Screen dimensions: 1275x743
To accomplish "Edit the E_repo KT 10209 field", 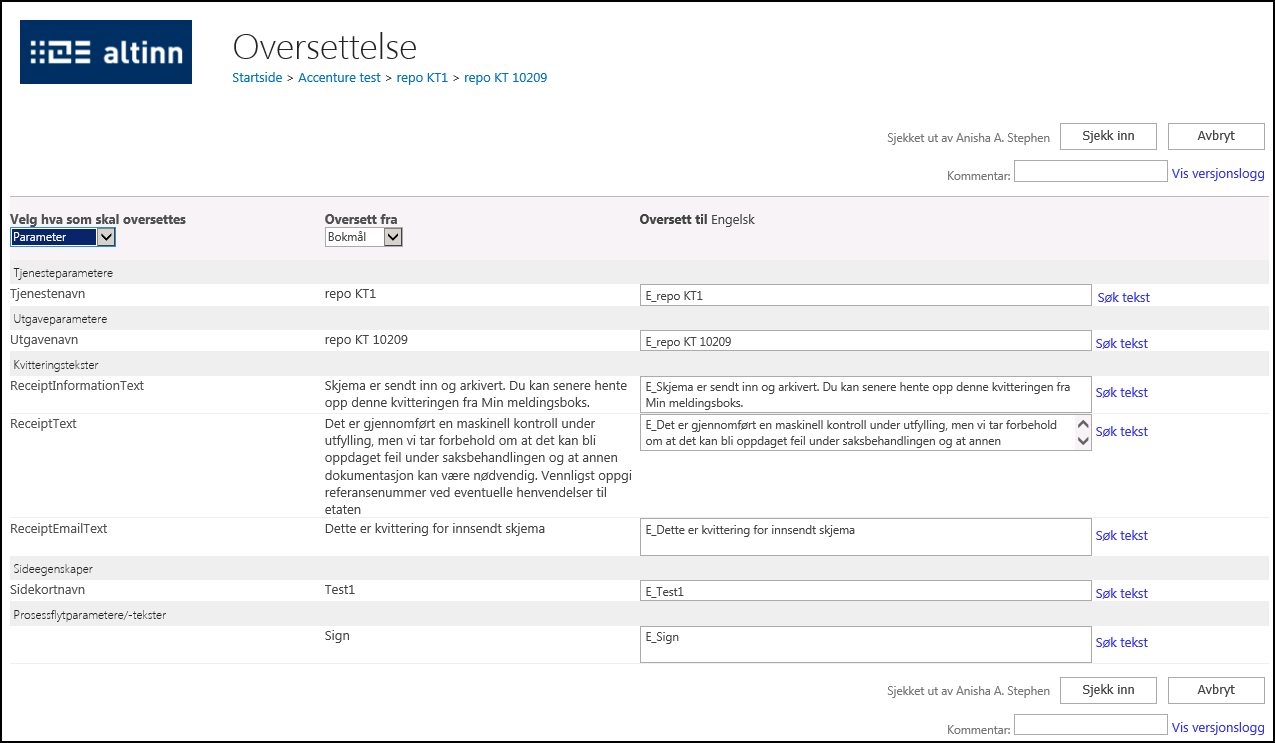I will [865, 341].
